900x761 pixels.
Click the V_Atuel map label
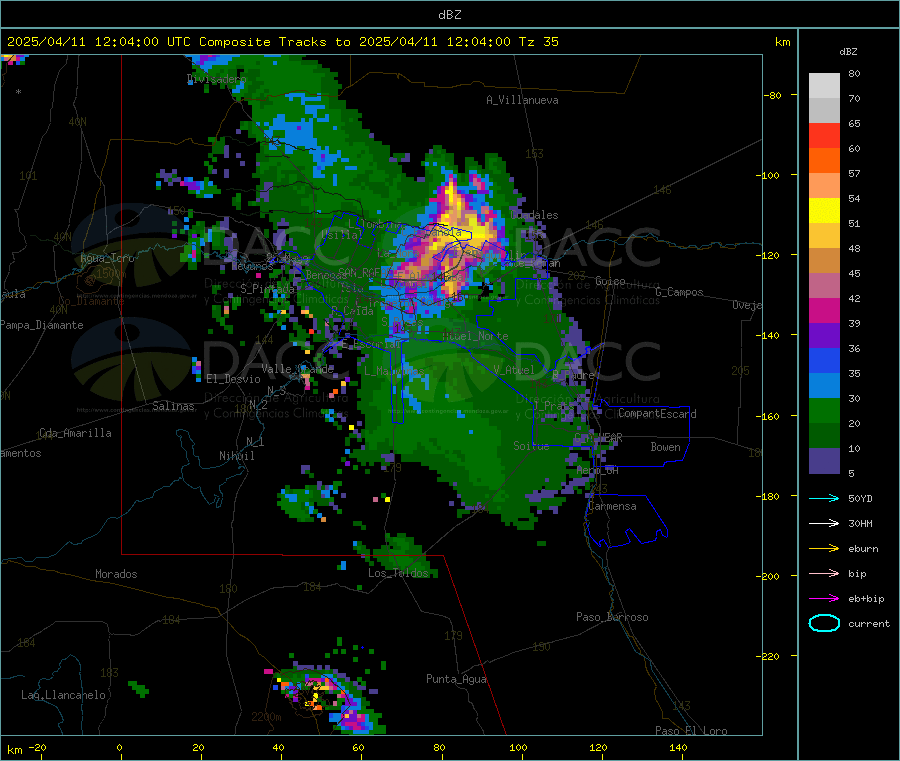(x=514, y=370)
